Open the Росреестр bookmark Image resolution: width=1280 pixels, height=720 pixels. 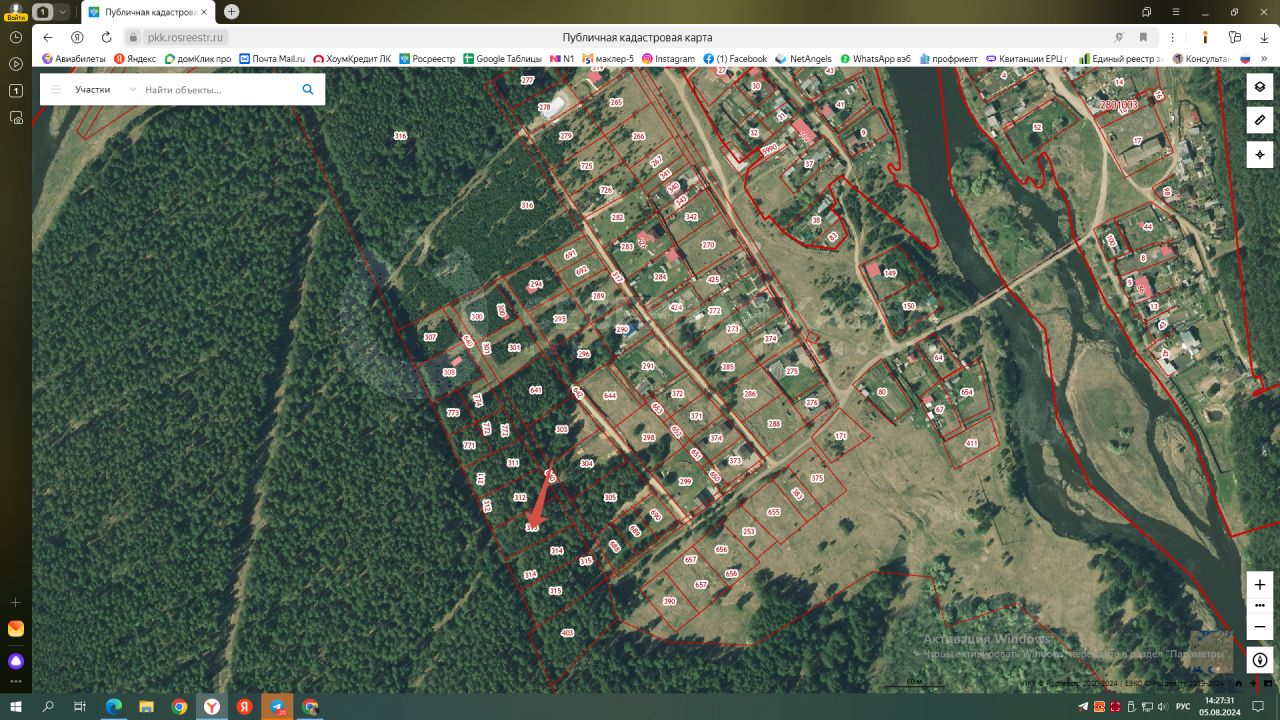427,59
